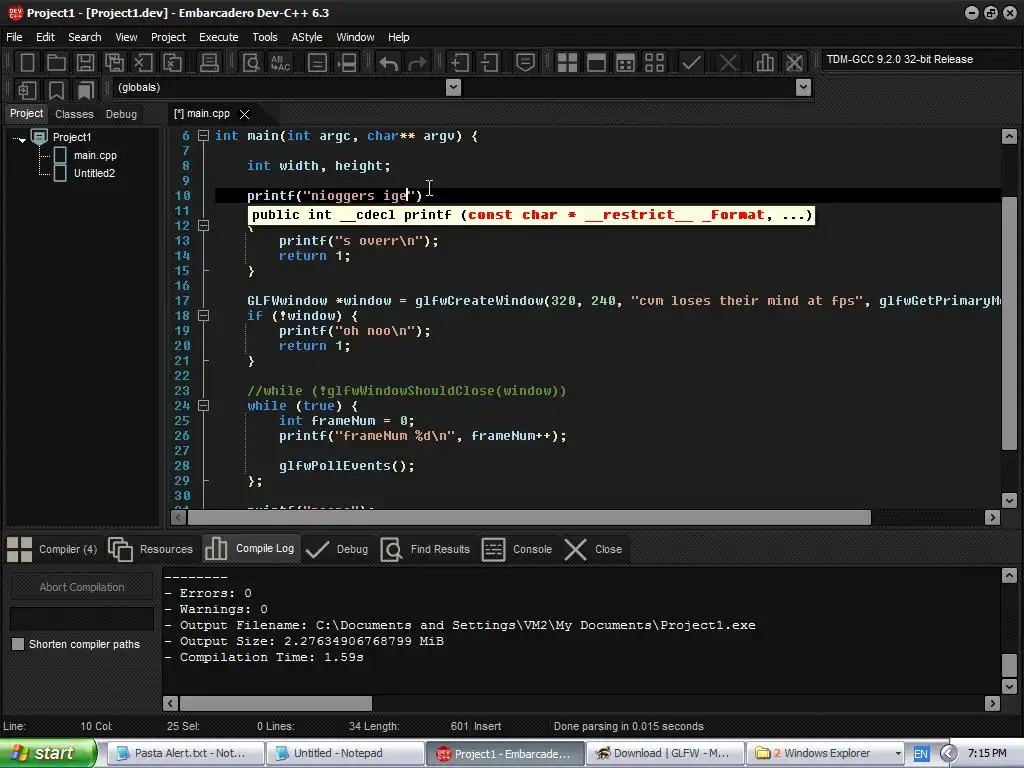The height and width of the screenshot is (768, 1024).
Task: Click the Windows start button
Action: coord(48,753)
